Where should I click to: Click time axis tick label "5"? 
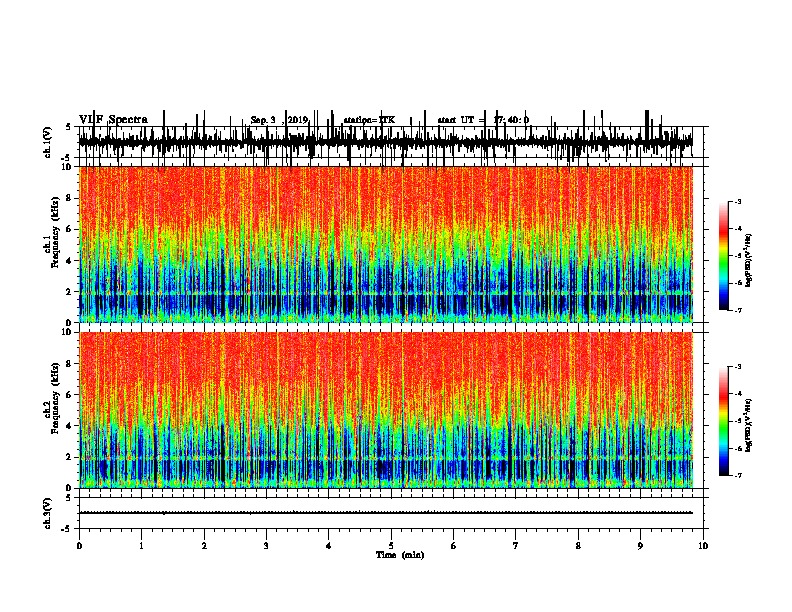point(391,546)
